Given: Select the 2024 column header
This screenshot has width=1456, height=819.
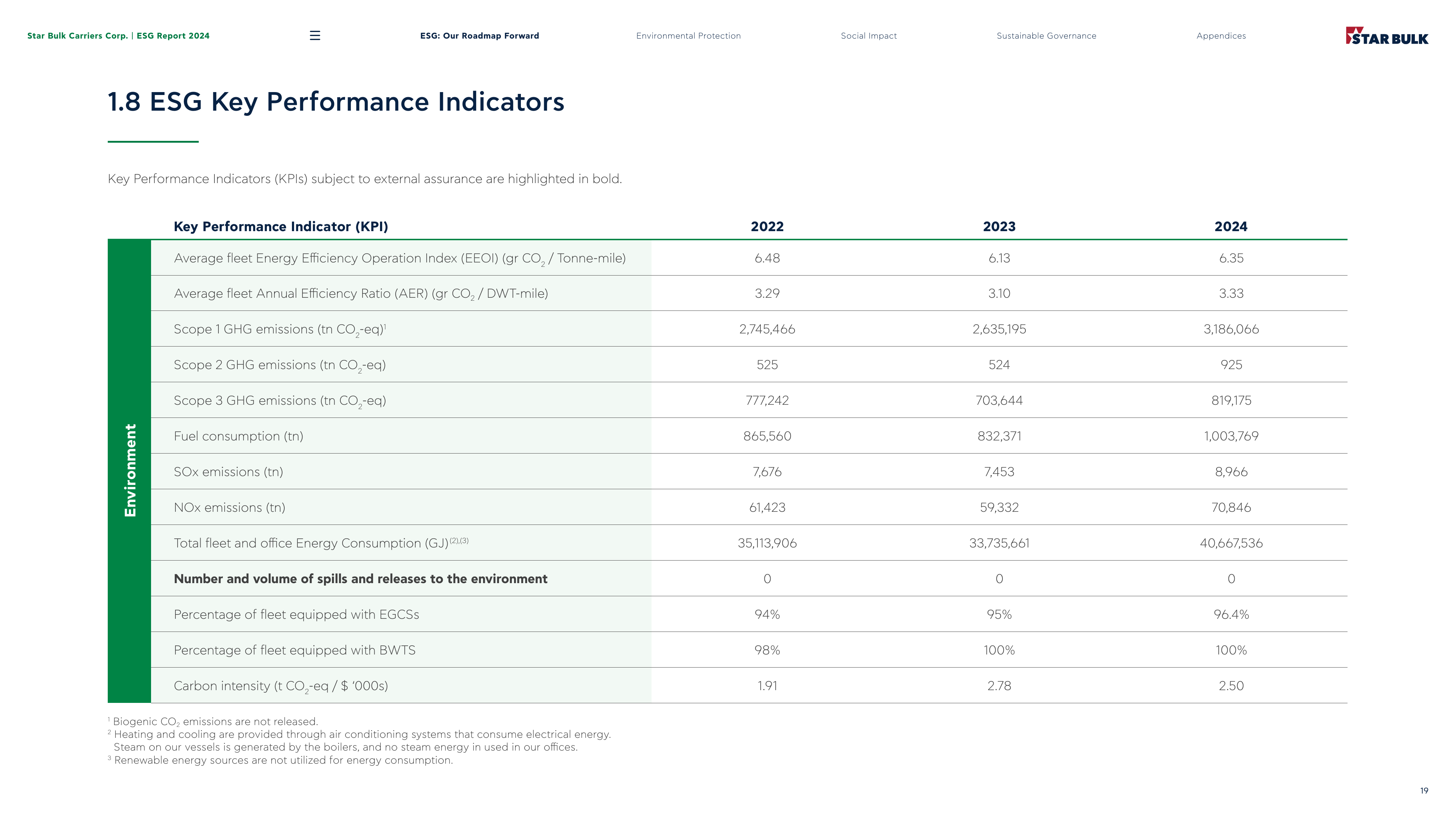Looking at the screenshot, I should click(1230, 227).
